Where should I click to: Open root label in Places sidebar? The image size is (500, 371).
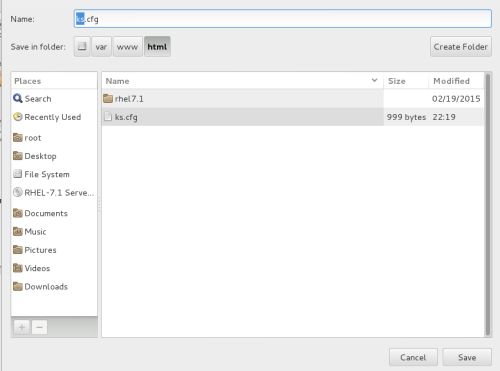click(x=33, y=138)
